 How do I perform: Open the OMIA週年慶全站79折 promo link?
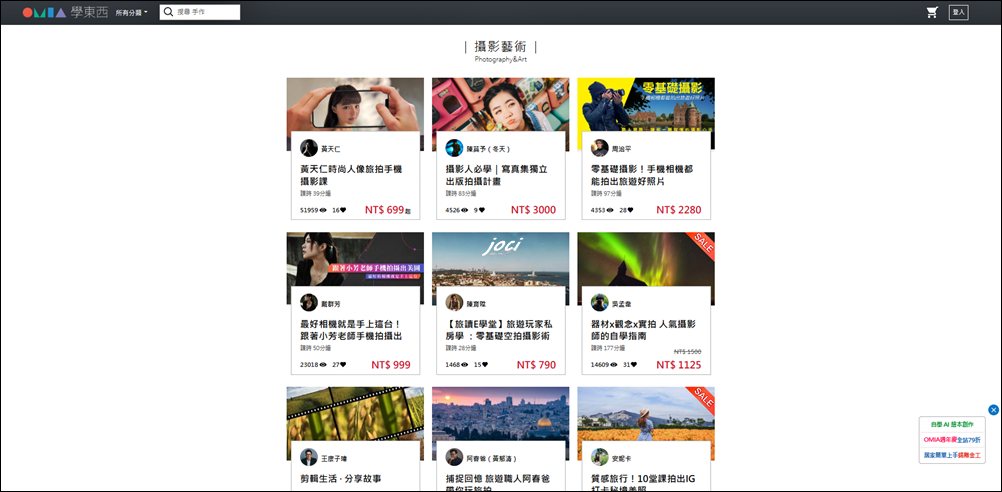952,440
